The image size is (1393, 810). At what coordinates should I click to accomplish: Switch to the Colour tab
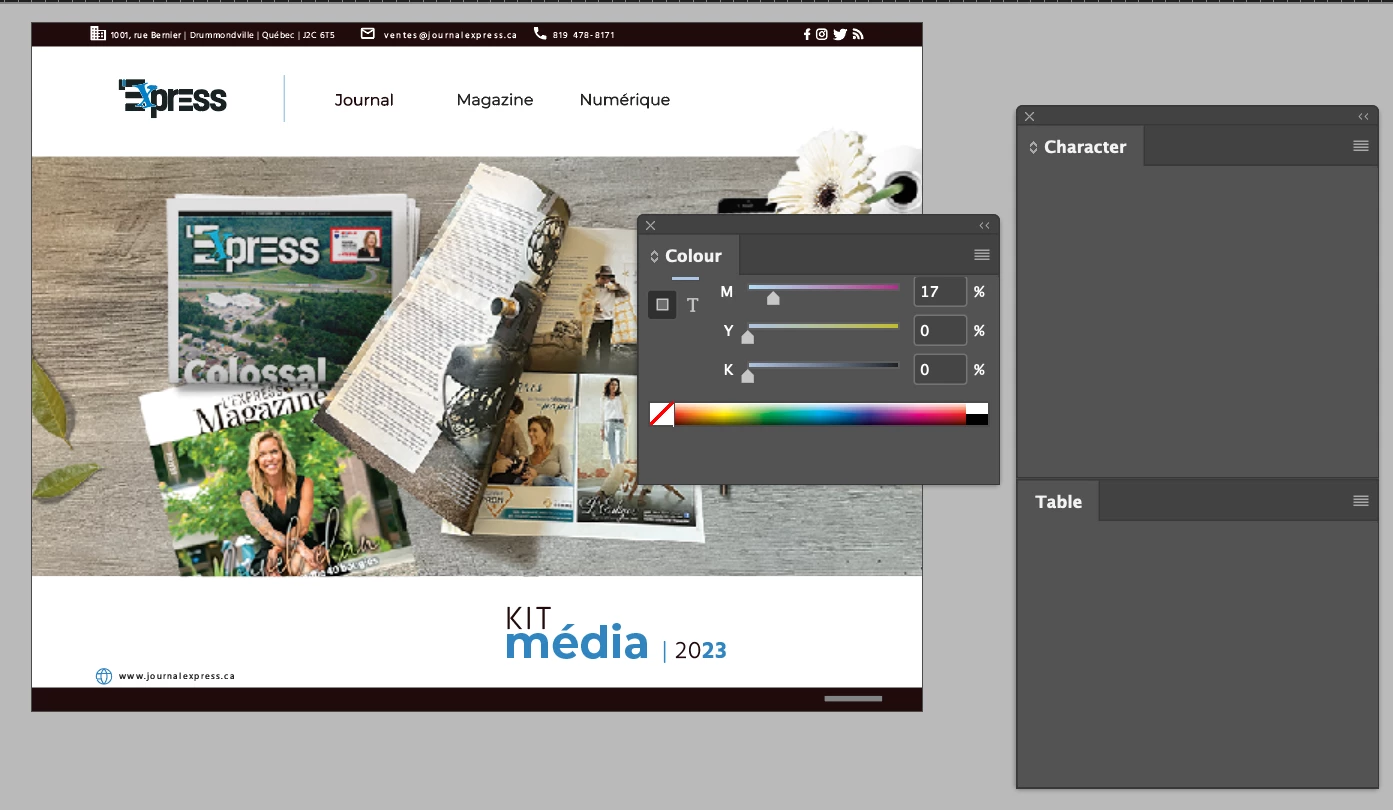[693, 256]
